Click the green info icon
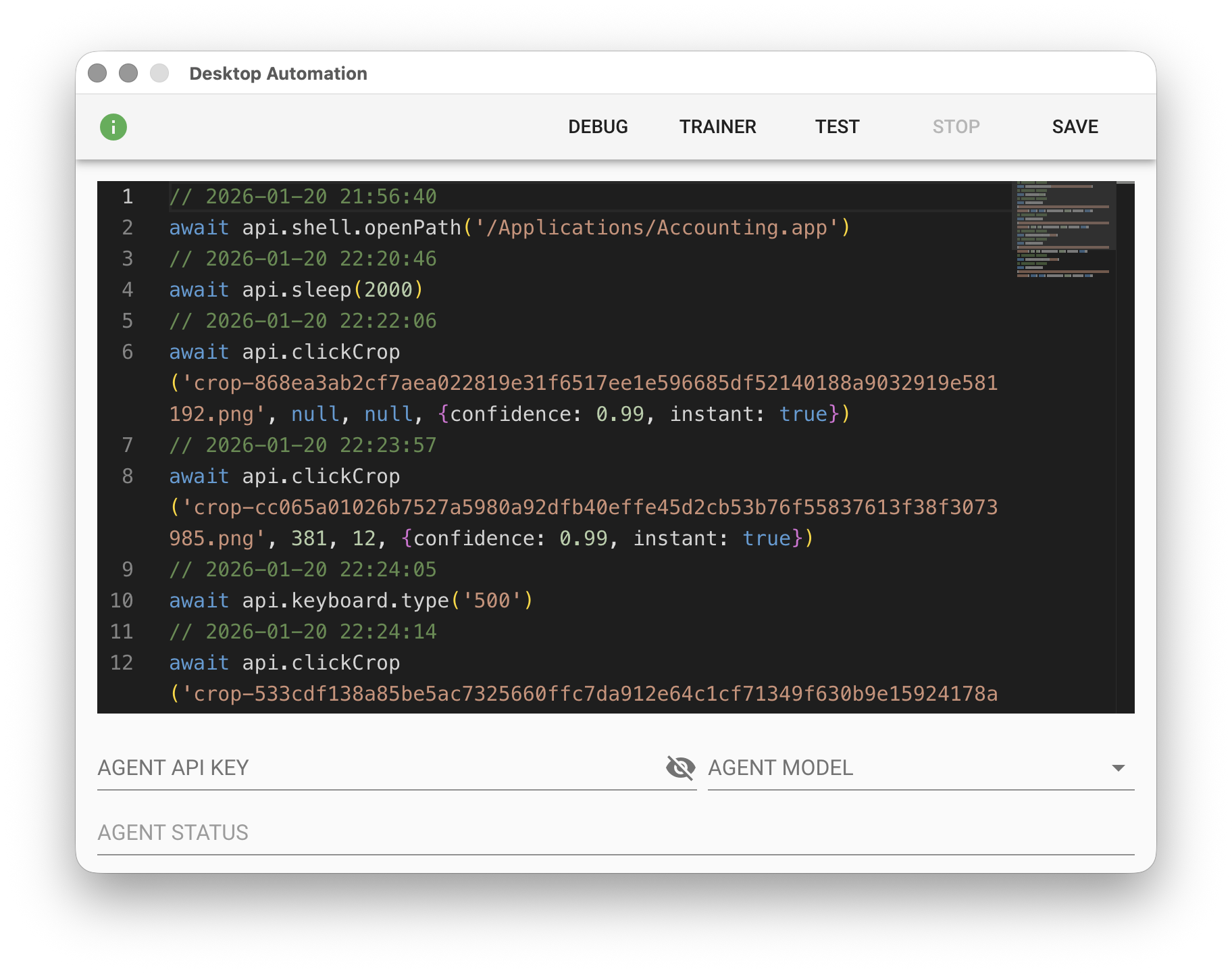1232x973 pixels. coord(113,127)
